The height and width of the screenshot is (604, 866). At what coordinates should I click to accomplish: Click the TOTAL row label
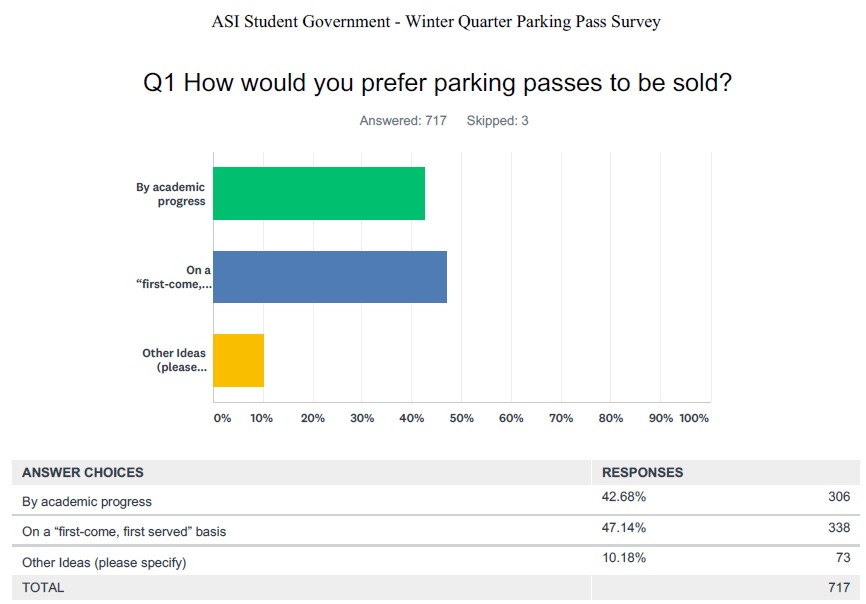43,587
